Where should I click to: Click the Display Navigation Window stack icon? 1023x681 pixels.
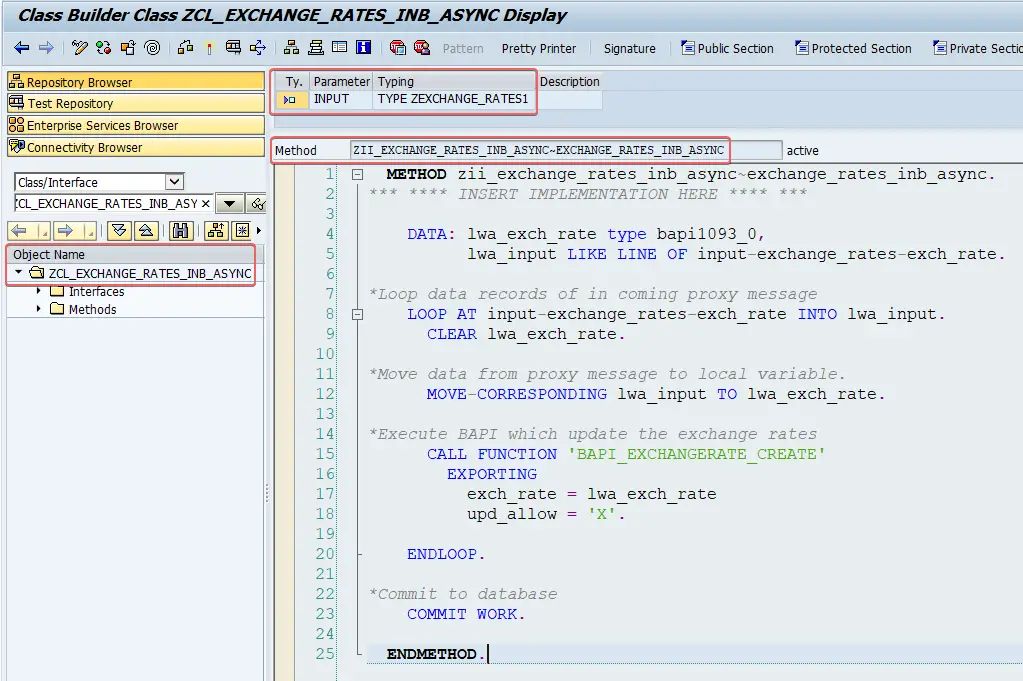316,48
